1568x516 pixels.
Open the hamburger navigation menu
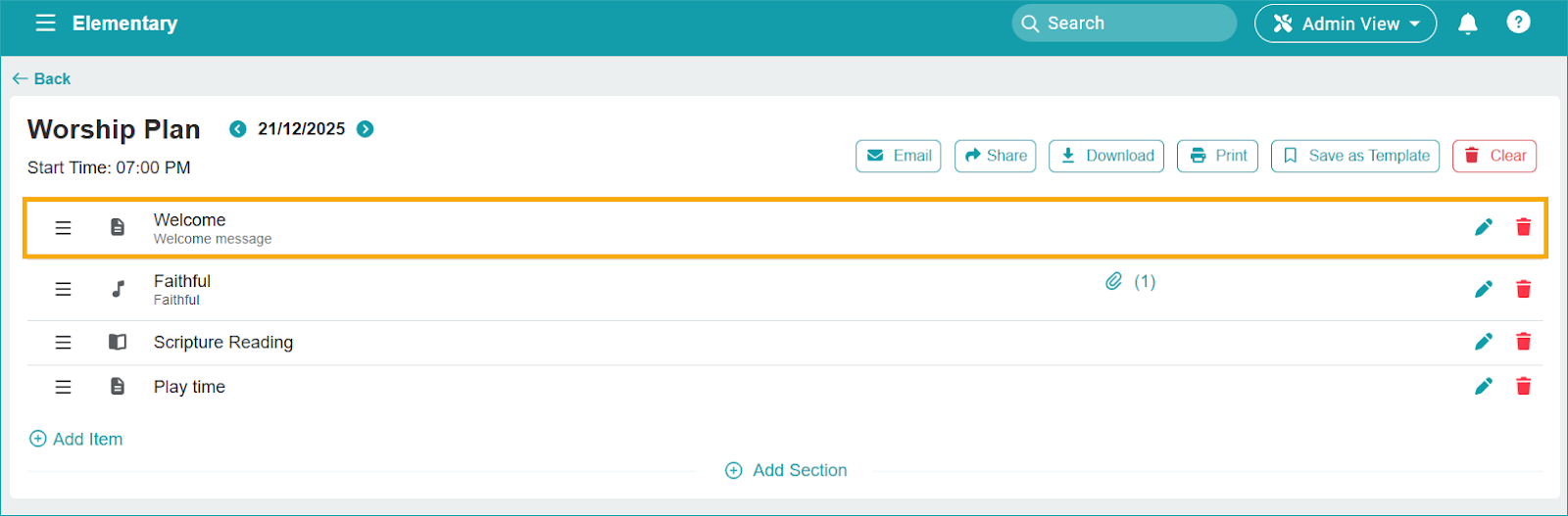pyautogui.click(x=45, y=23)
